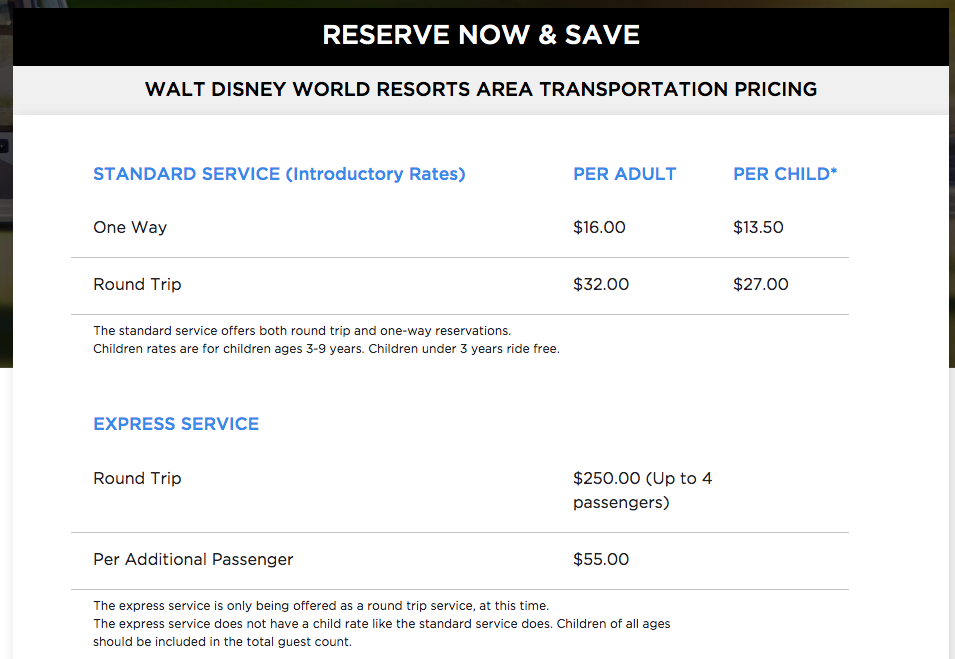Click the $250.00 up to 4 passengers price
Image resolution: width=955 pixels, height=659 pixels.
642,490
